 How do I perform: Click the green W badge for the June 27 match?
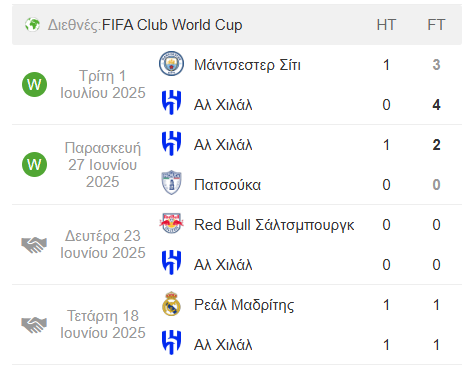tap(34, 164)
